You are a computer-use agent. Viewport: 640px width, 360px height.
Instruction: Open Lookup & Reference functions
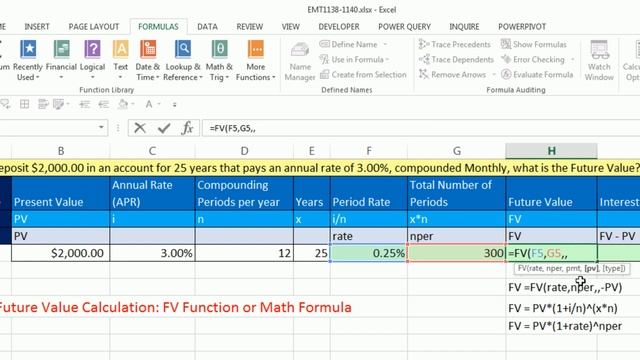point(183,60)
